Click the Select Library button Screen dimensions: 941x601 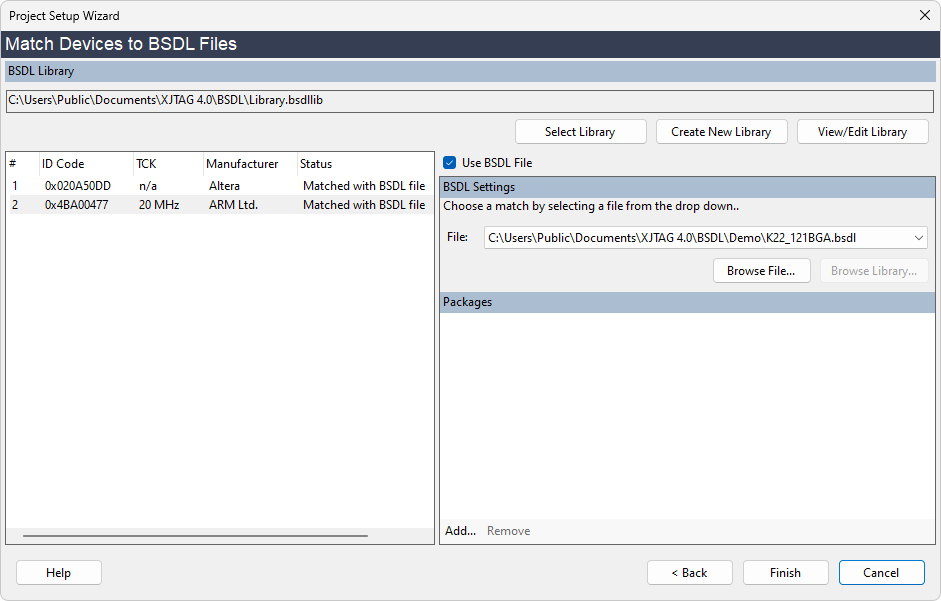[x=580, y=132]
